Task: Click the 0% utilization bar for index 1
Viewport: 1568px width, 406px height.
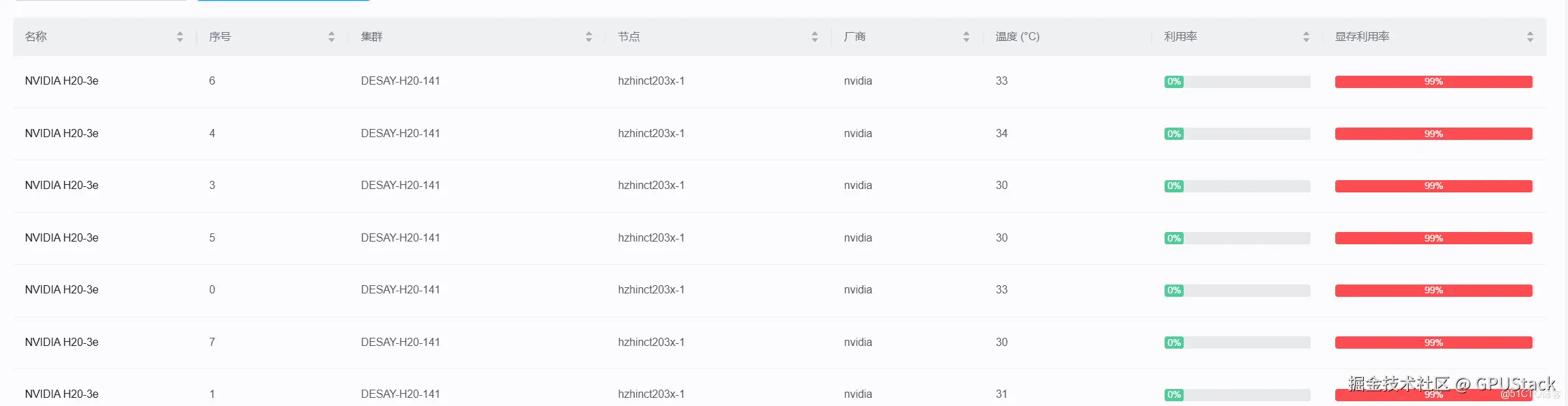Action: pyautogui.click(x=1237, y=394)
